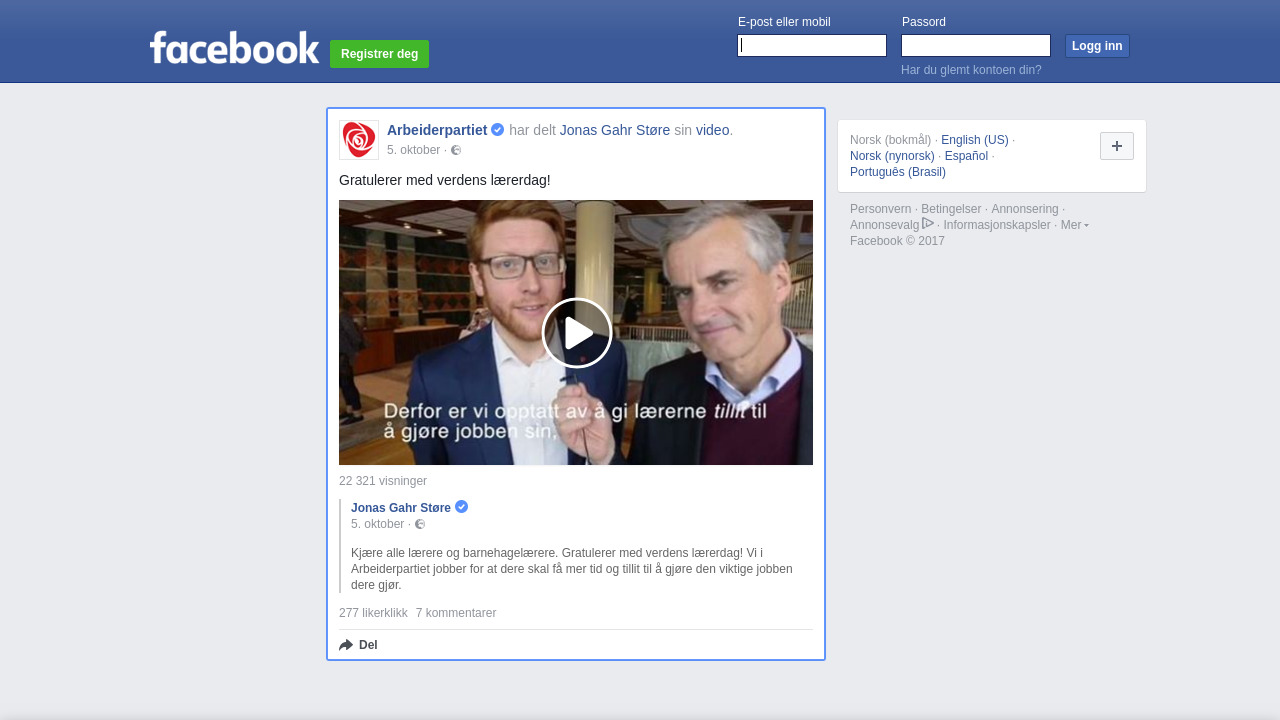The height and width of the screenshot is (720, 1280).
Task: Click the plus button to add languages
Action: [x=1116, y=146]
